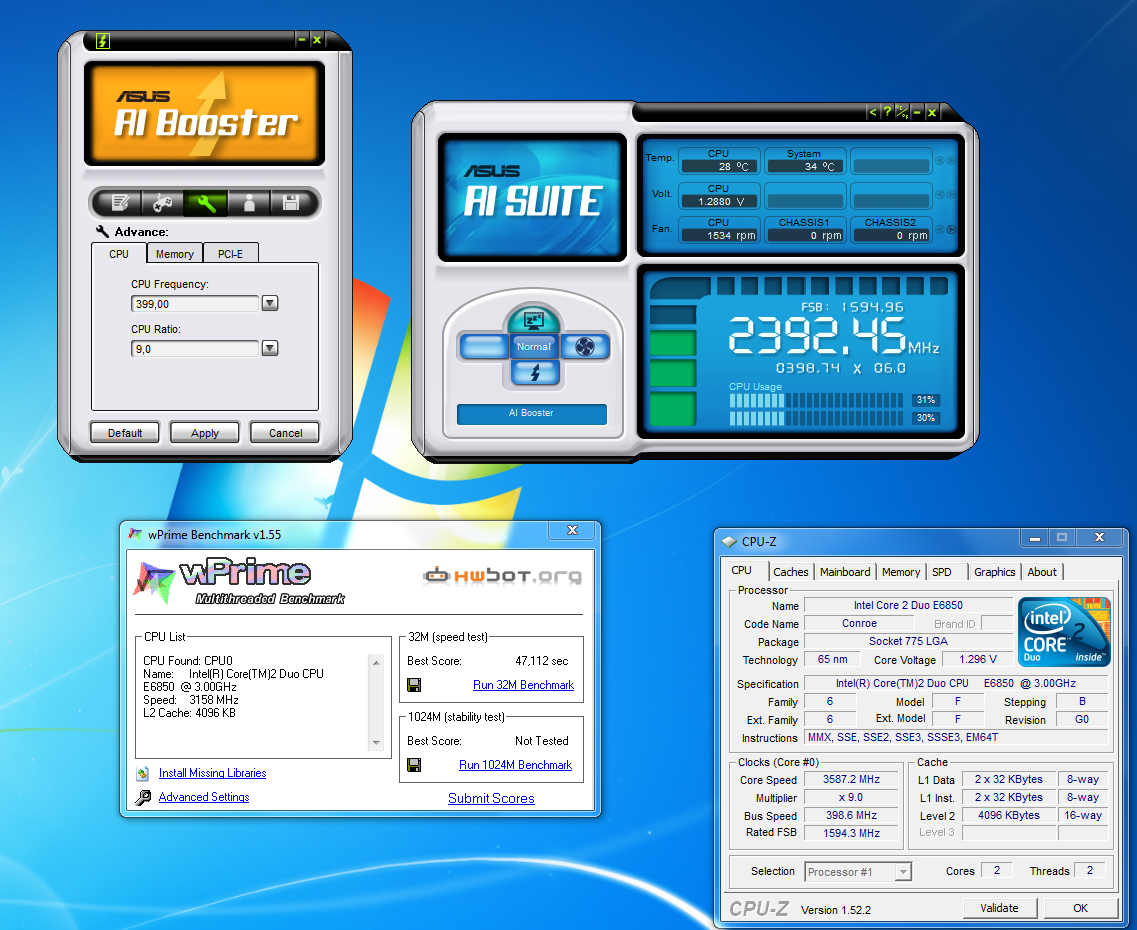1137x930 pixels.
Task: Open Install Missing Libraries link
Action: tap(212, 773)
